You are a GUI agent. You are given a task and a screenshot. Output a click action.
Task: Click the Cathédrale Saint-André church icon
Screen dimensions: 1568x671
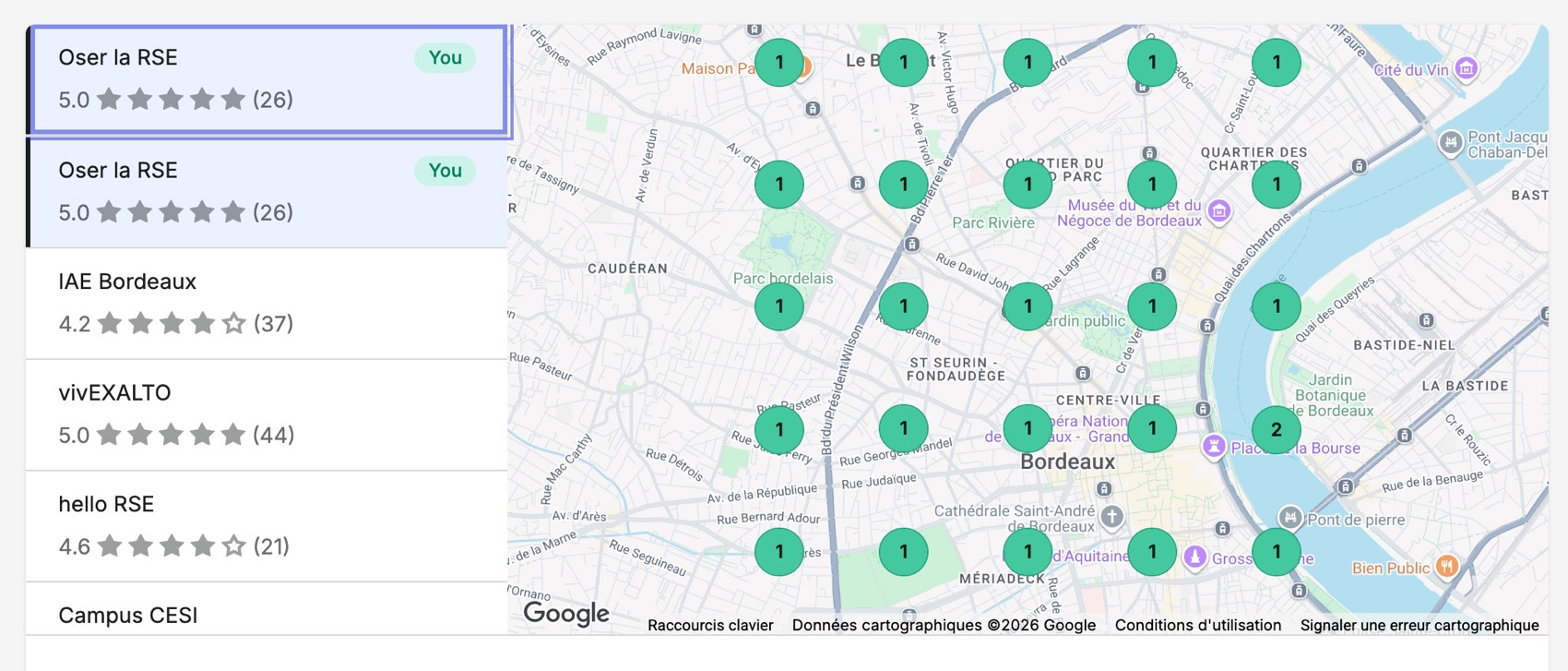[x=1112, y=517]
